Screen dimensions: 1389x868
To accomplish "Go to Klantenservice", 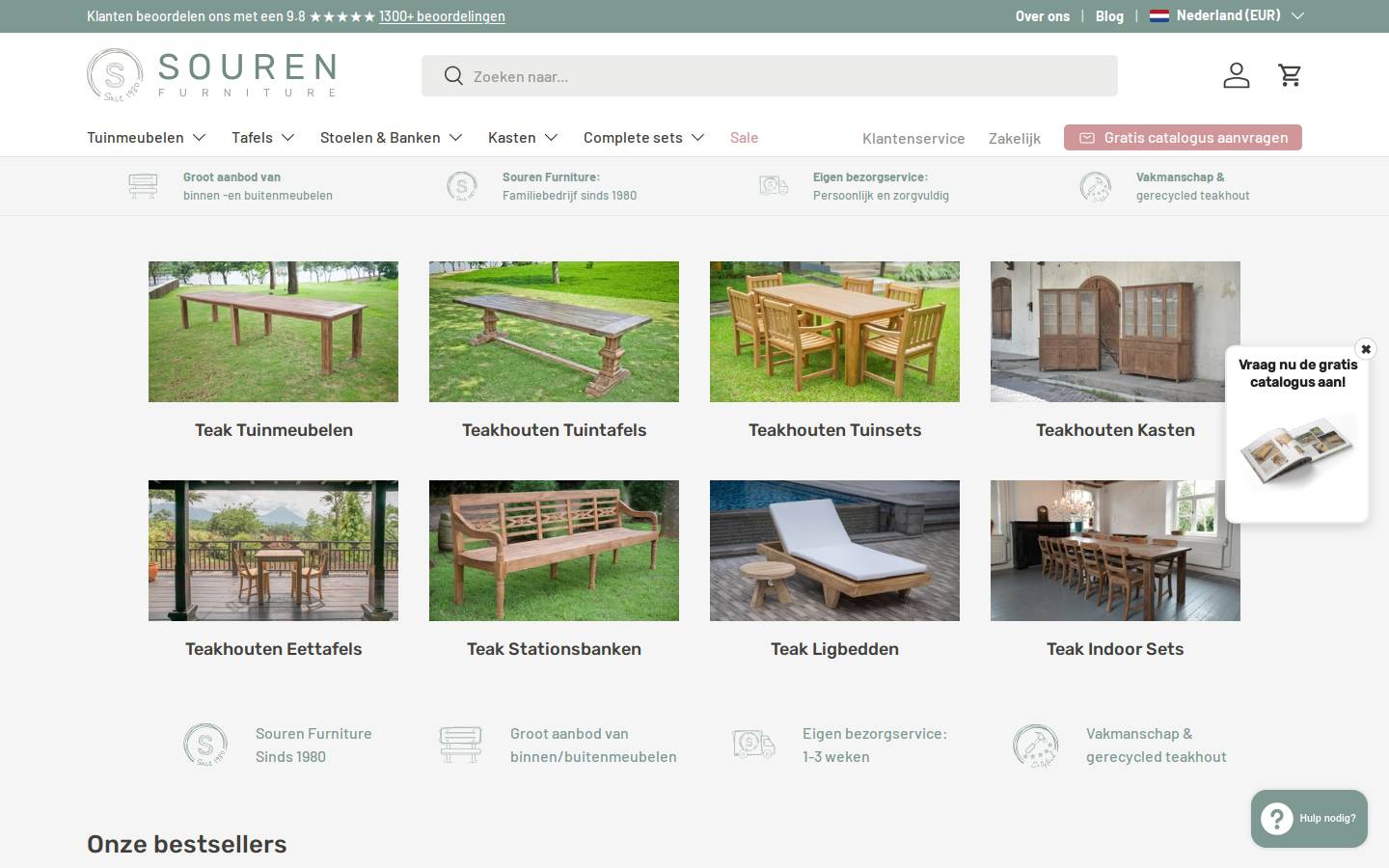I will [x=913, y=138].
